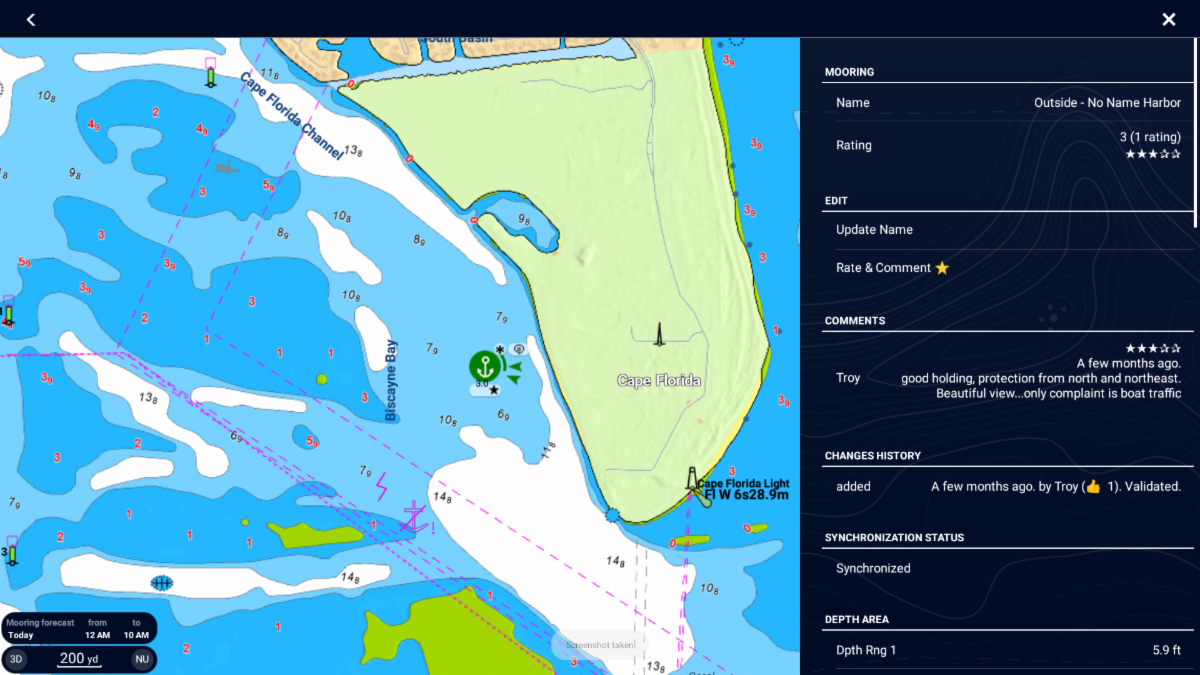Image resolution: width=1200 pixels, height=675 pixels.
Task: Click the Biscayne Bay label
Action: click(x=392, y=380)
